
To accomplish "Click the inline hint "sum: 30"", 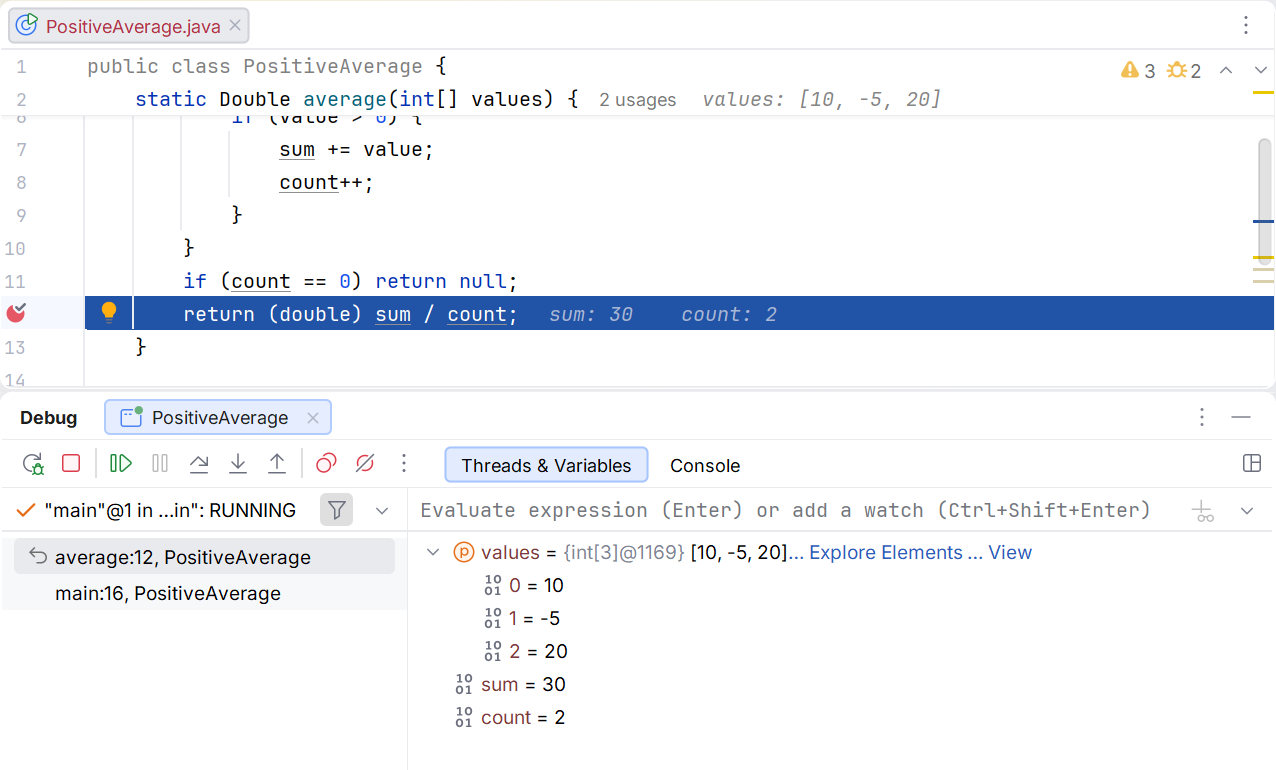I will point(591,315).
